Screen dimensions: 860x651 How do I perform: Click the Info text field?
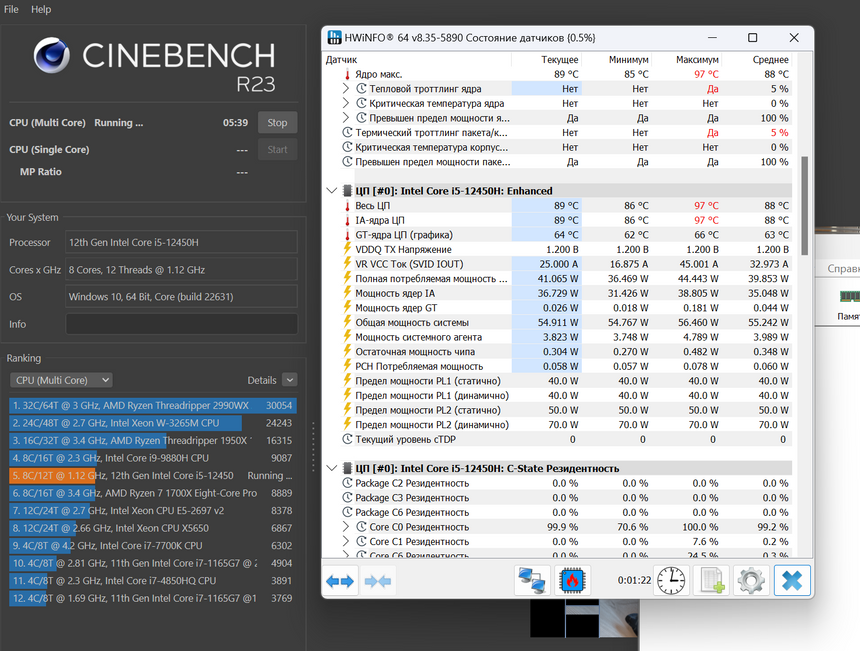point(181,324)
